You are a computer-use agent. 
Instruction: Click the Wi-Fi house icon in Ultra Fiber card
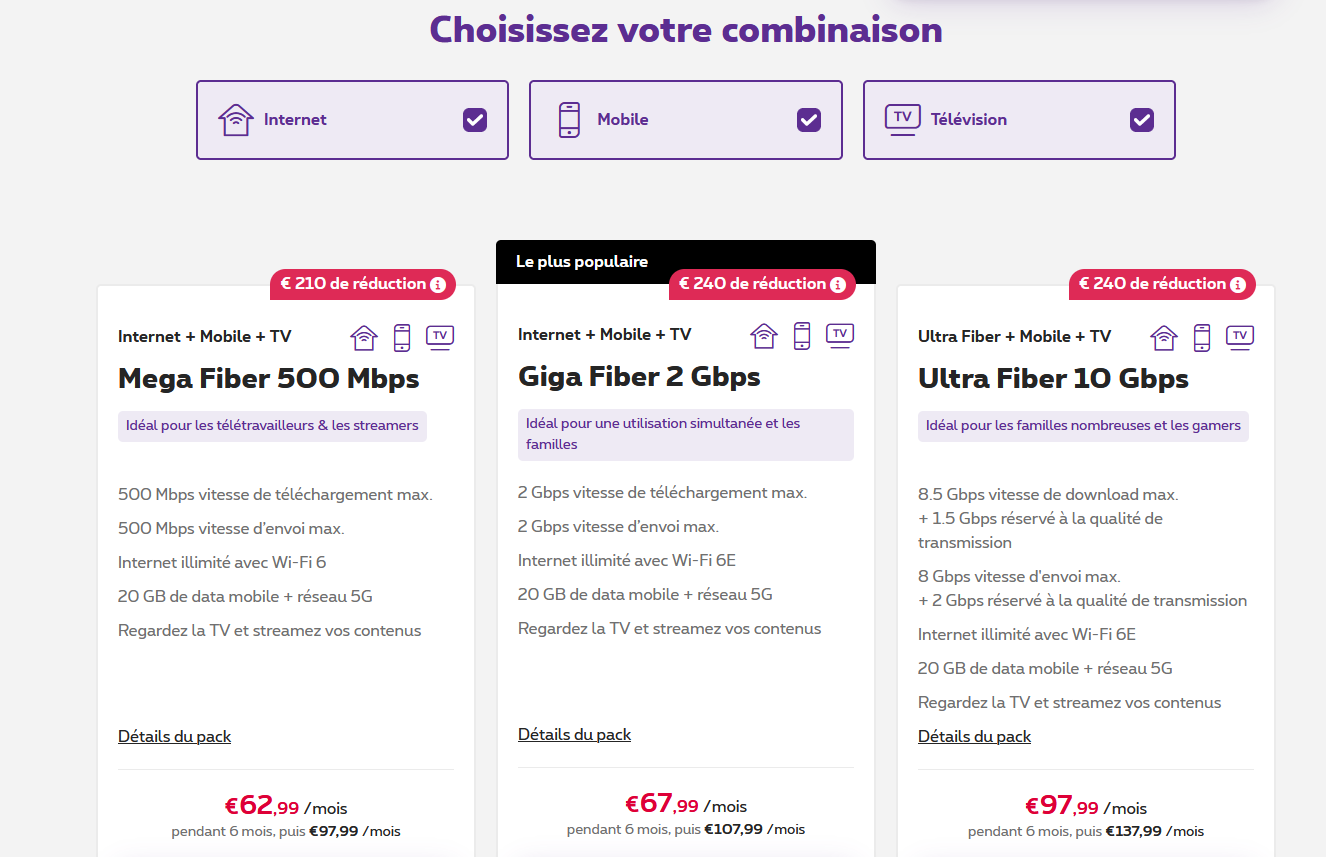click(1164, 338)
